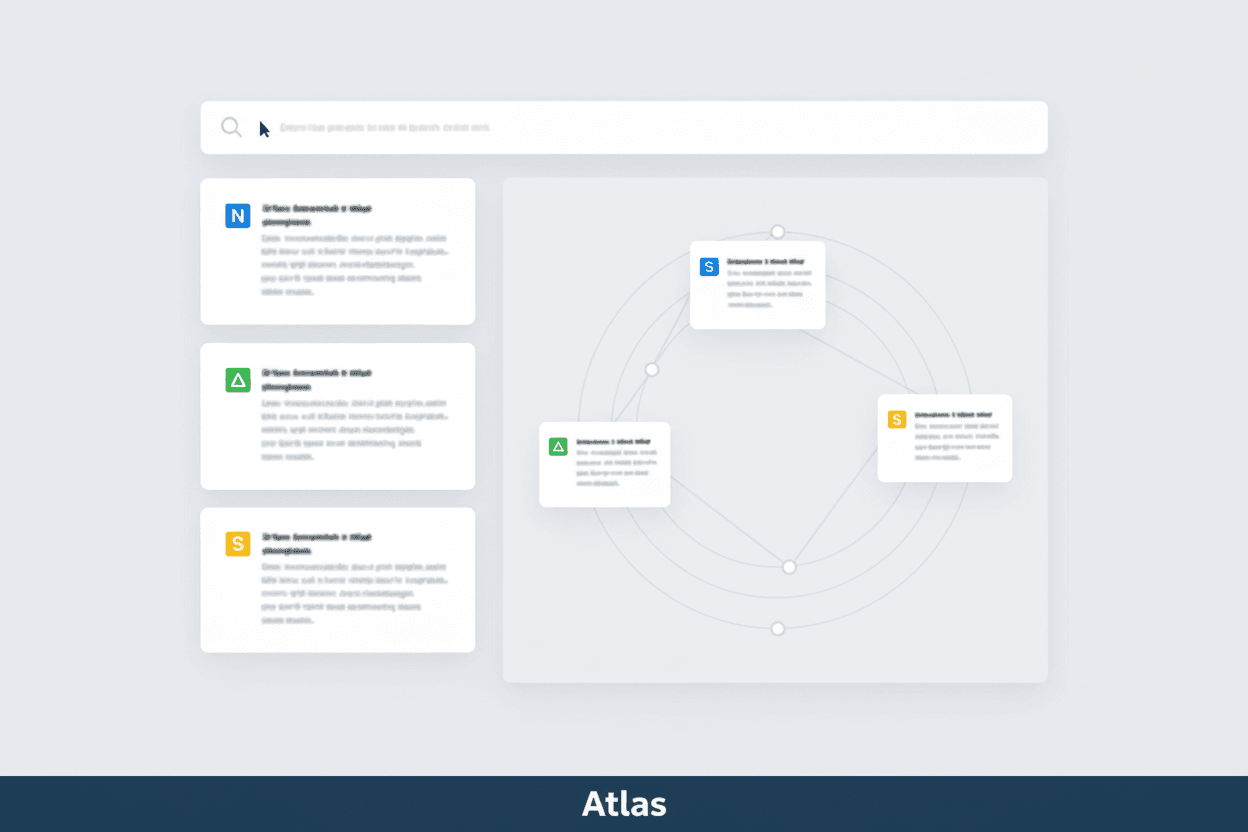Click the green triangle icon in the middle list card

[238, 380]
